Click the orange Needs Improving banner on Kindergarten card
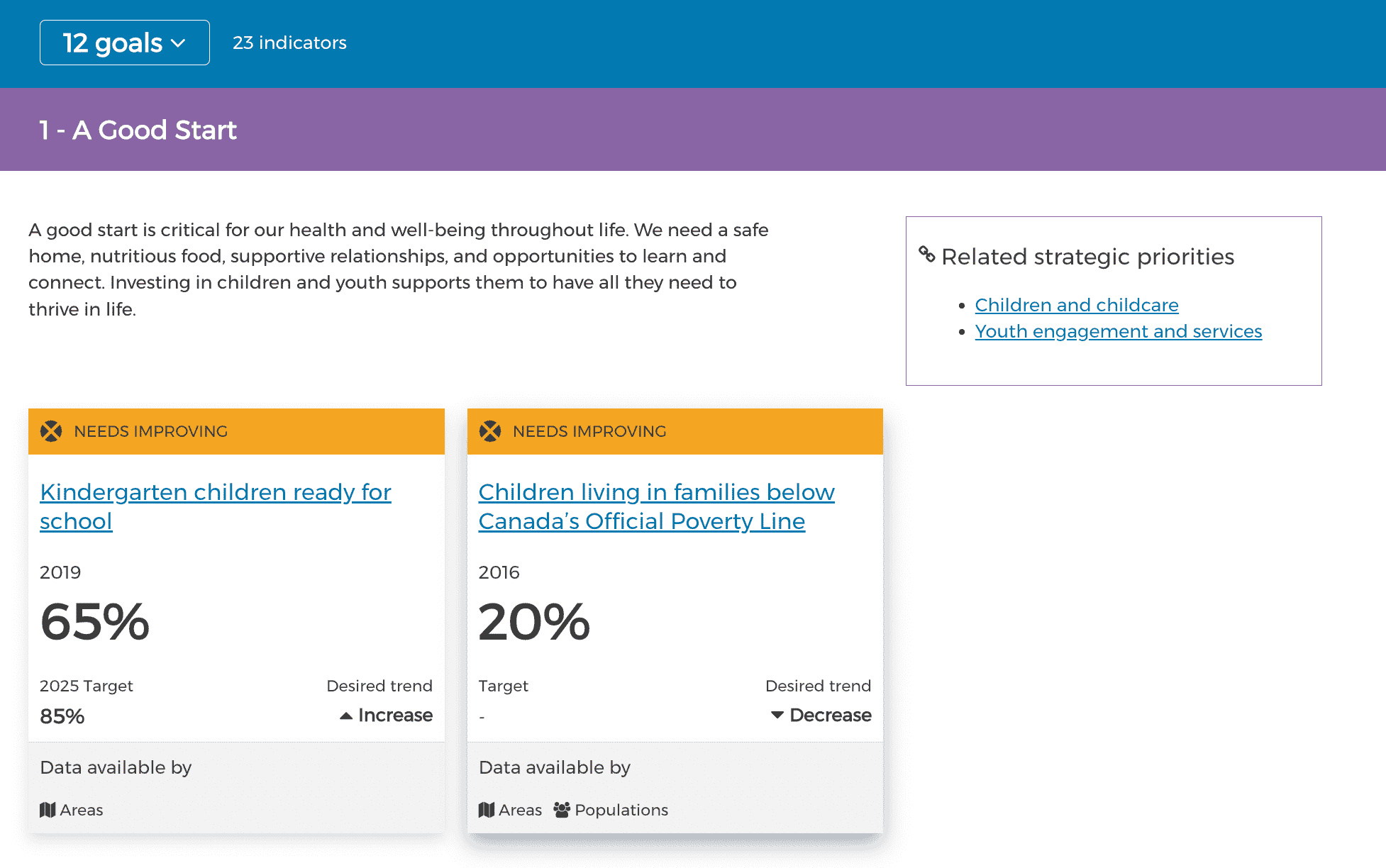 [x=284, y=431]
